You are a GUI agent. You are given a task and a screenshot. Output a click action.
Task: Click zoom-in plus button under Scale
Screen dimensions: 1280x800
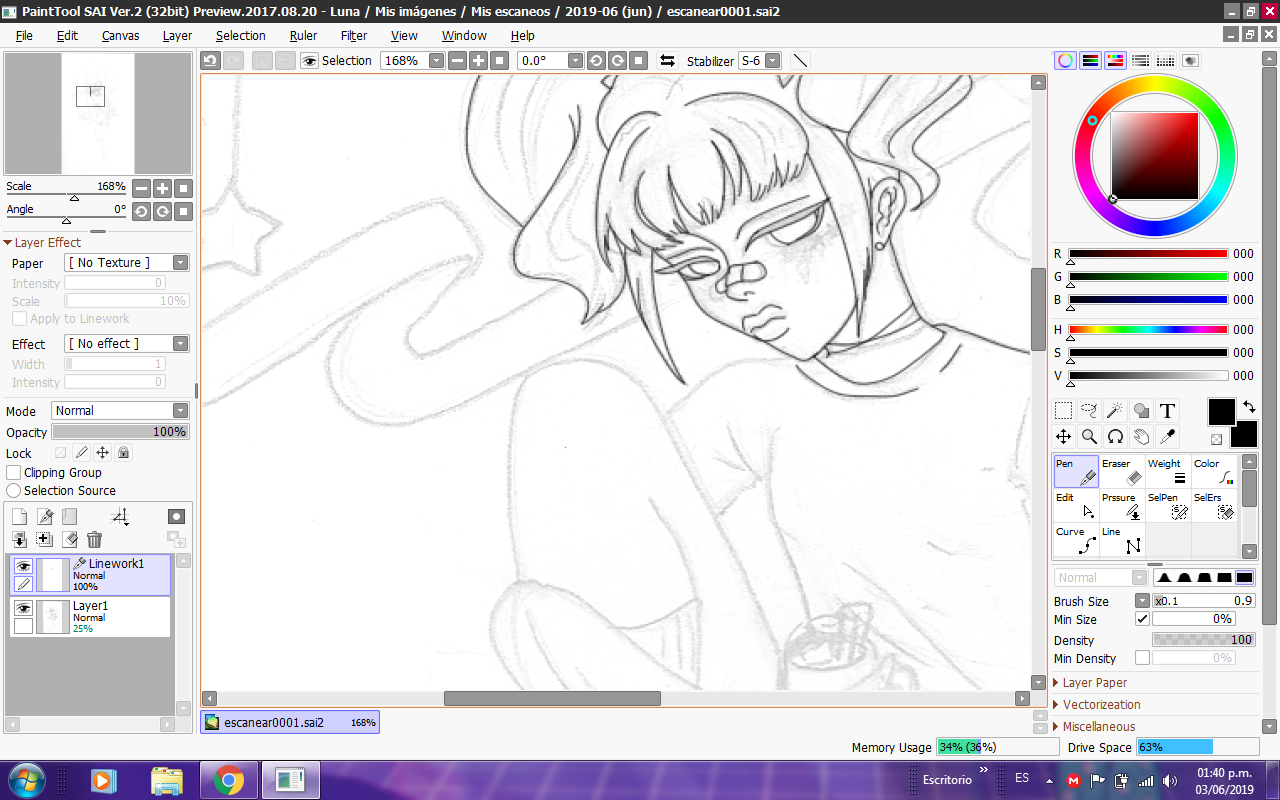coord(162,188)
